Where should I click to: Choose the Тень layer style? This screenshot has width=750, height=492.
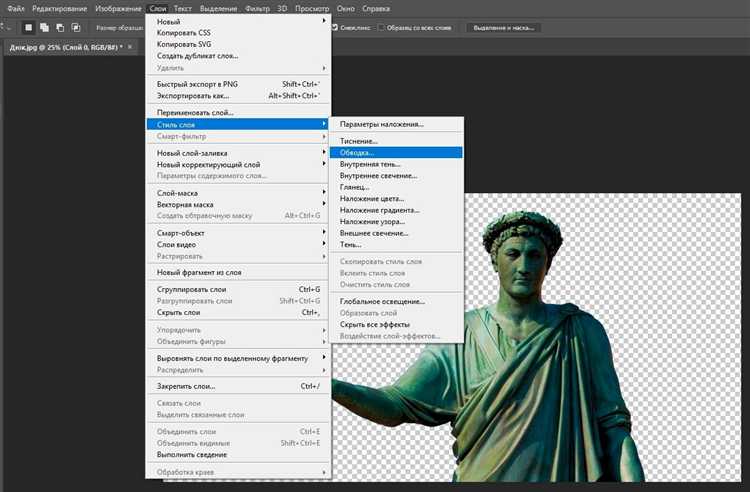tap(396, 244)
